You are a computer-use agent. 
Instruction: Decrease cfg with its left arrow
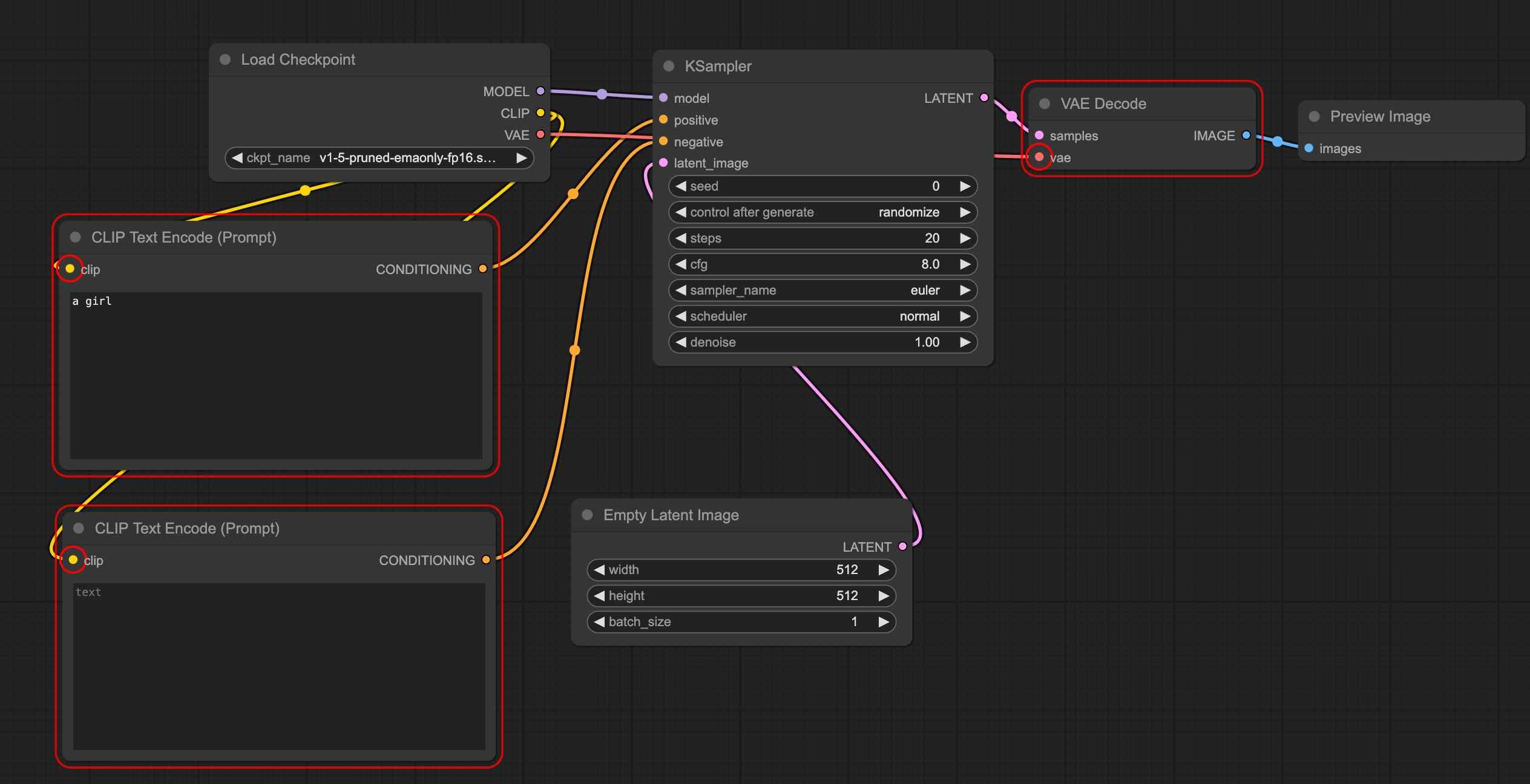pyautogui.click(x=681, y=264)
